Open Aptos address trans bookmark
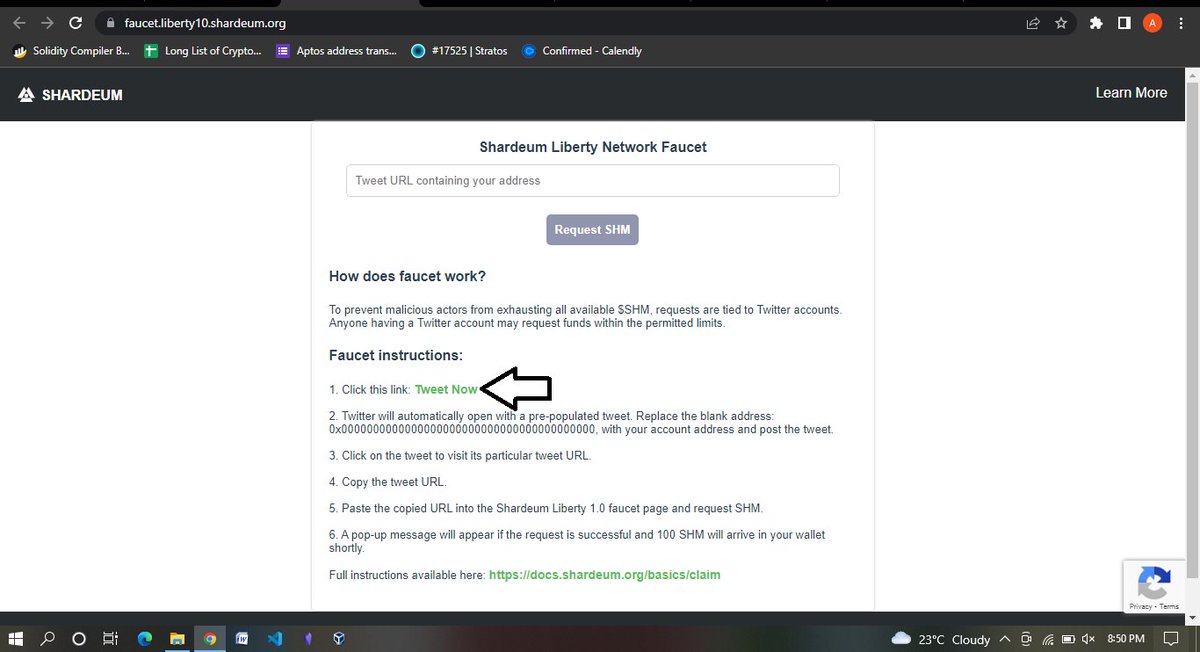 coord(336,51)
